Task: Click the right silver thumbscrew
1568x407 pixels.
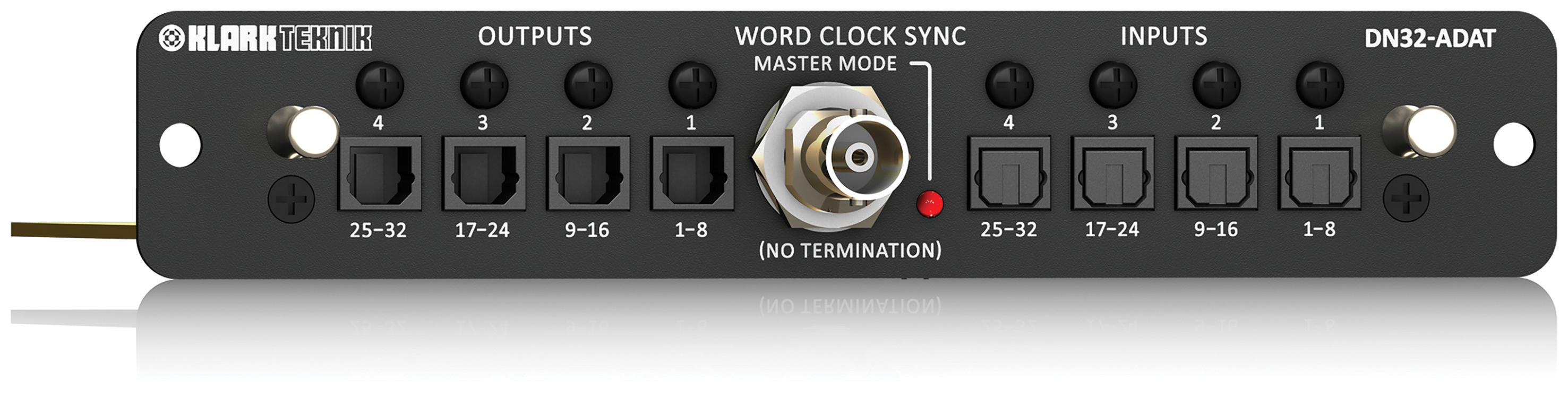Action: point(1420,132)
